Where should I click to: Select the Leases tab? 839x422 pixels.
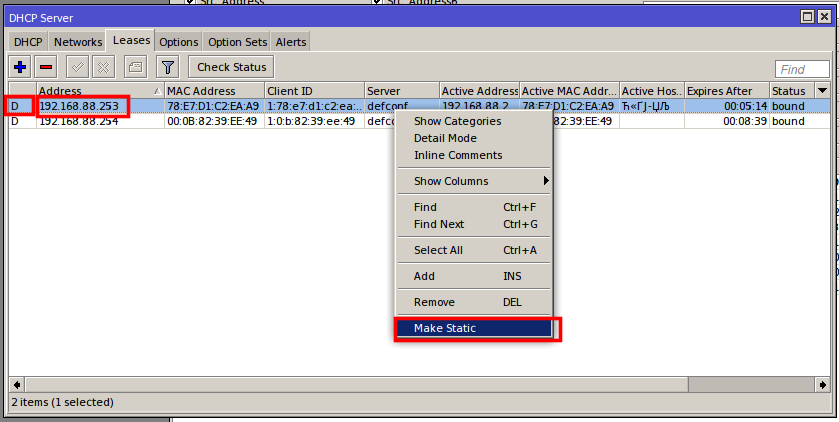(x=131, y=40)
